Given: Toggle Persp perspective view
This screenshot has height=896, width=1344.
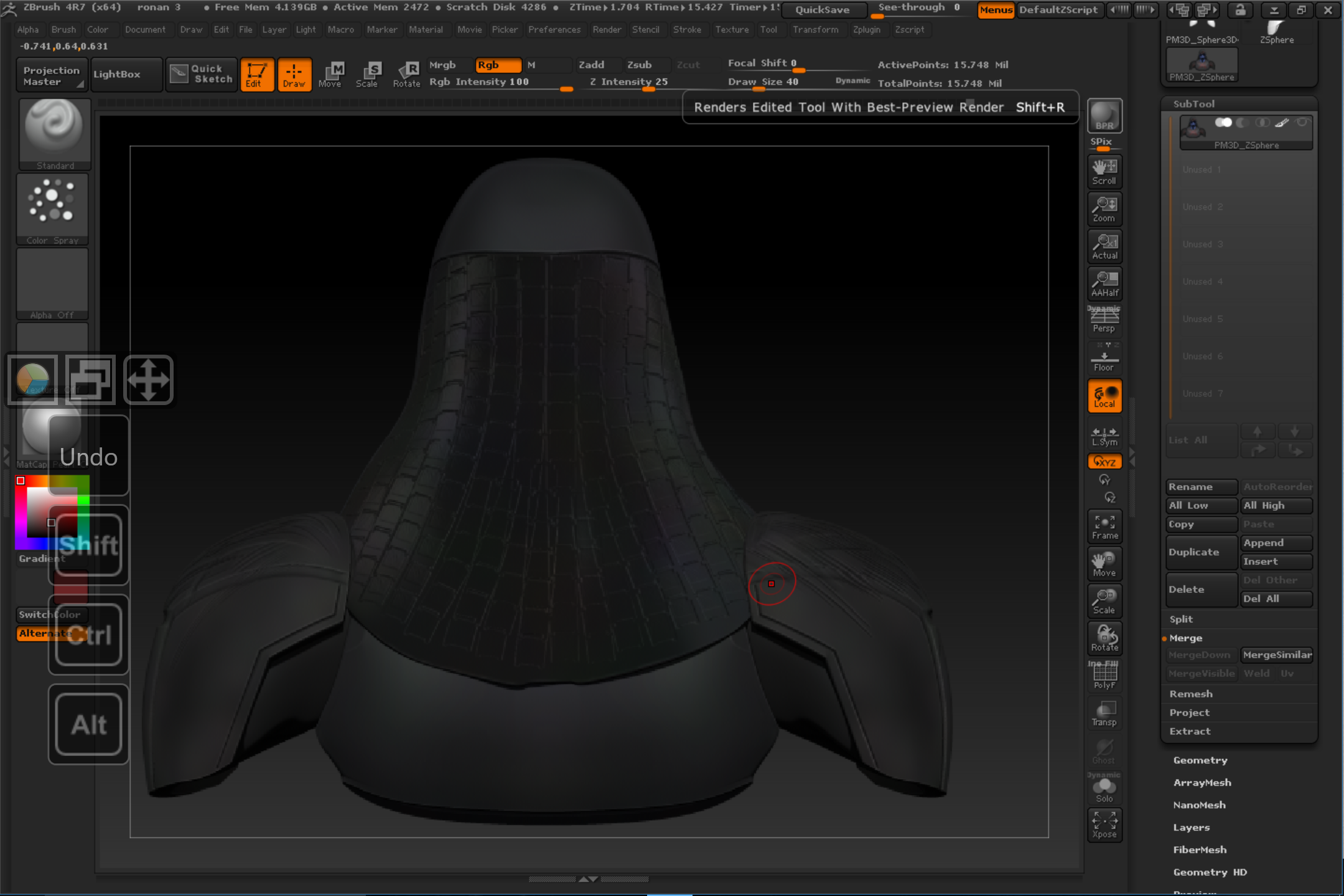Looking at the screenshot, I should pos(1104,320).
